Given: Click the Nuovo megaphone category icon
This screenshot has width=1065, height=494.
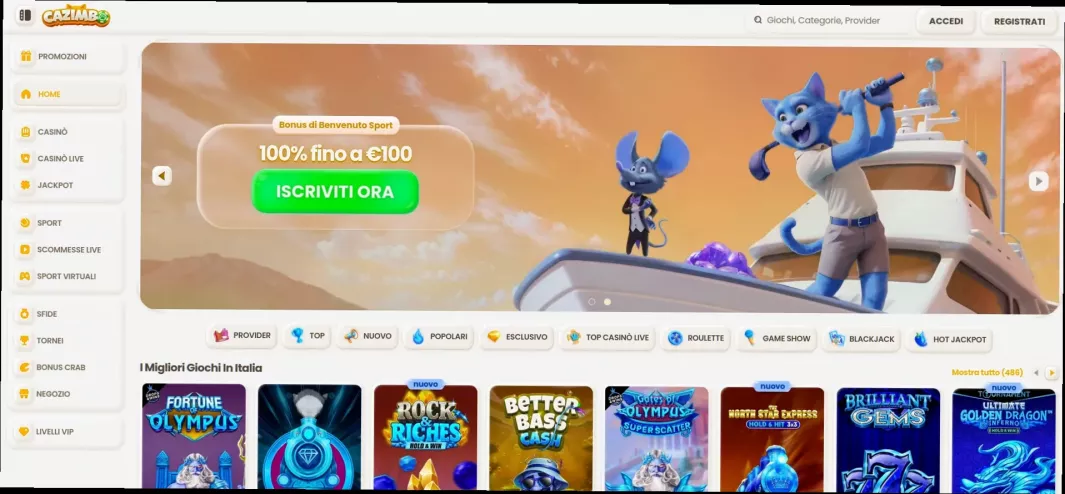Looking at the screenshot, I should tap(350, 336).
